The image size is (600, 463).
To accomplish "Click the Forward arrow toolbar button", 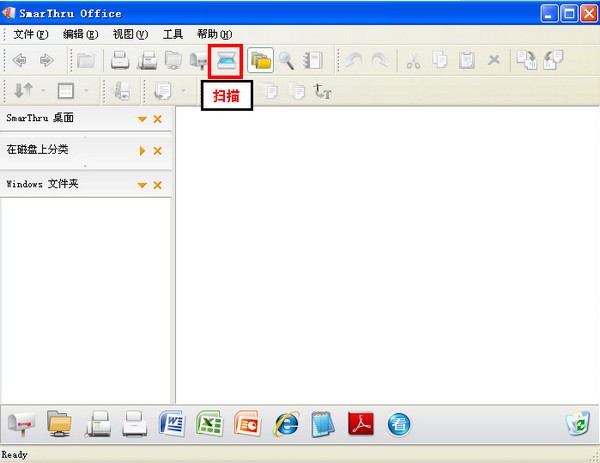I will pyautogui.click(x=47, y=60).
